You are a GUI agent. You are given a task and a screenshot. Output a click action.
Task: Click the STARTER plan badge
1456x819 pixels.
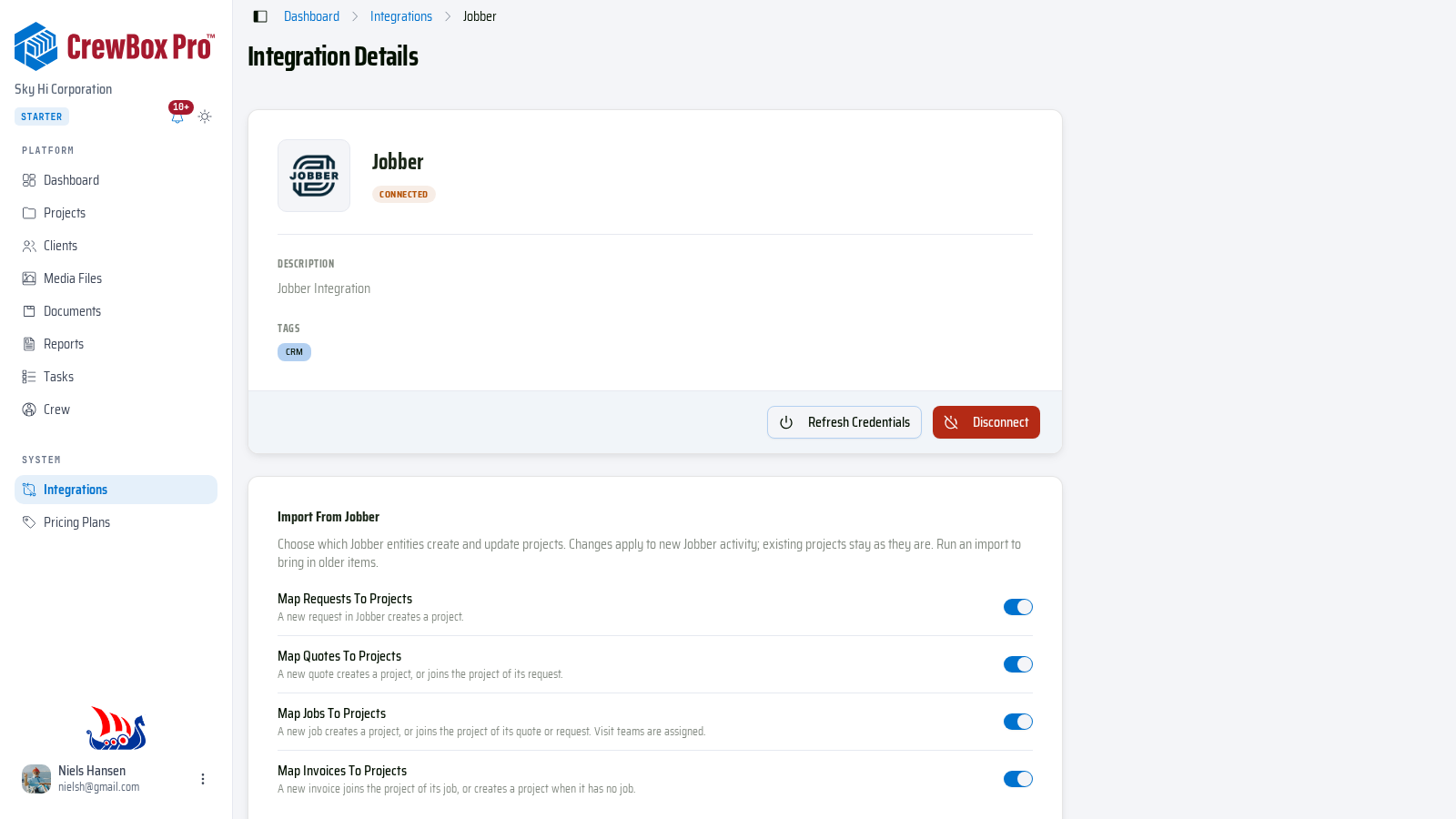[x=42, y=116]
